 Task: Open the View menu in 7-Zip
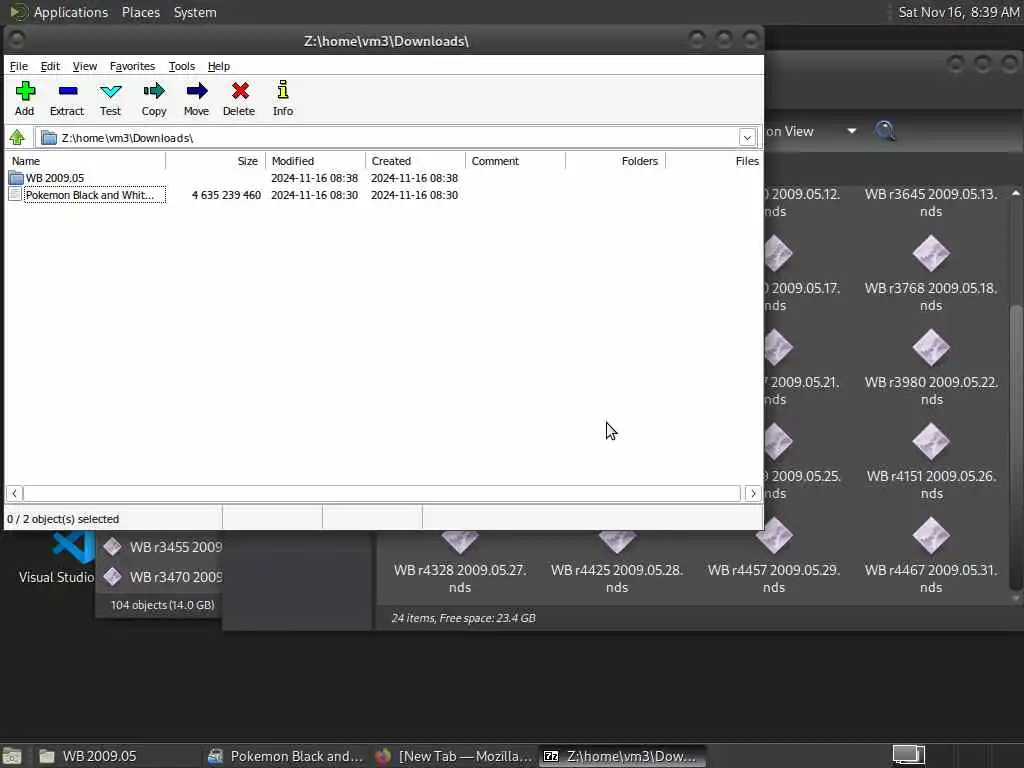[85, 66]
